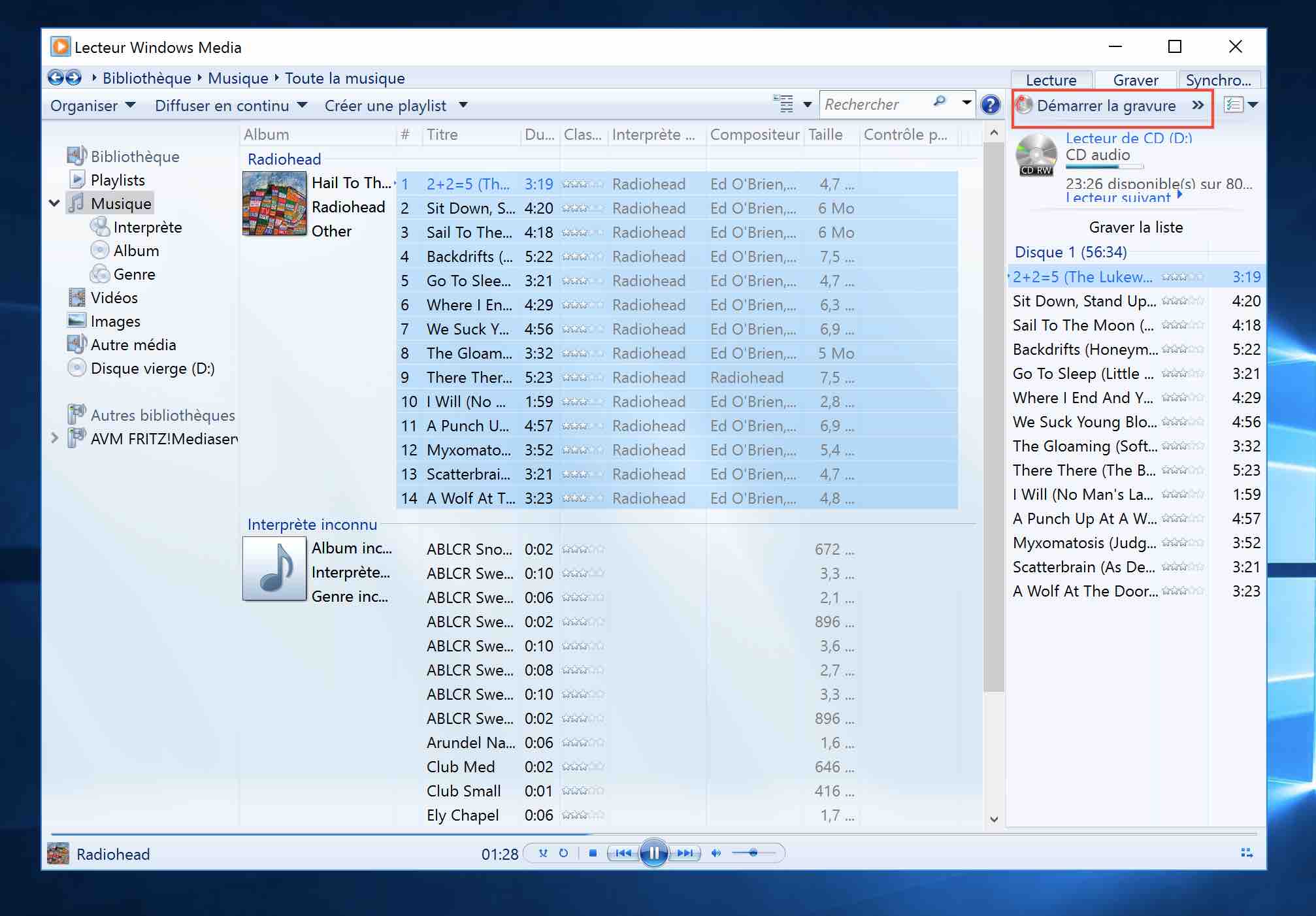Open search options dropdown arrow
Screen dimensions: 1316x916
pyautogui.click(x=966, y=103)
